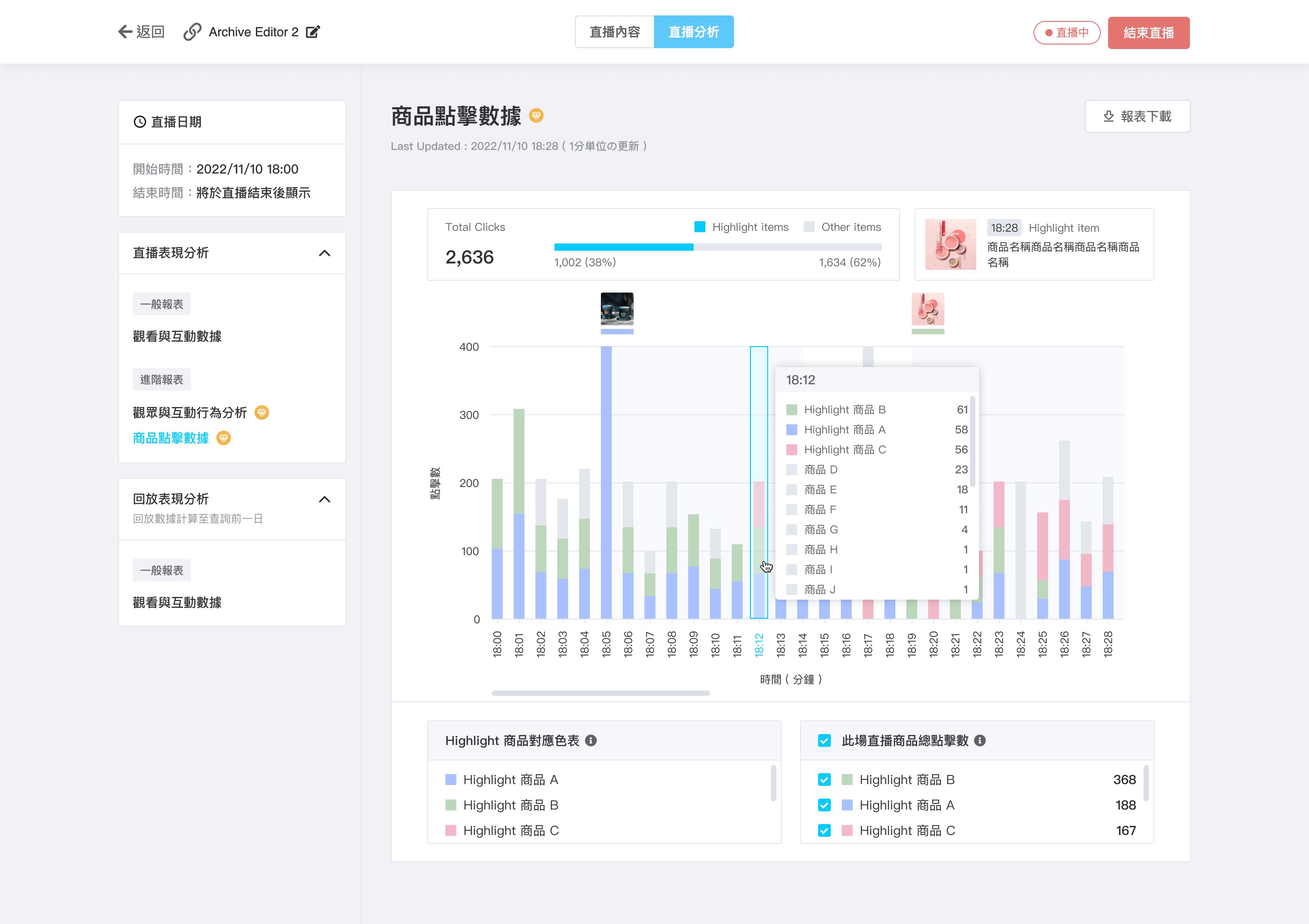Click the back arrow icon
1309x924 pixels.
[125, 32]
